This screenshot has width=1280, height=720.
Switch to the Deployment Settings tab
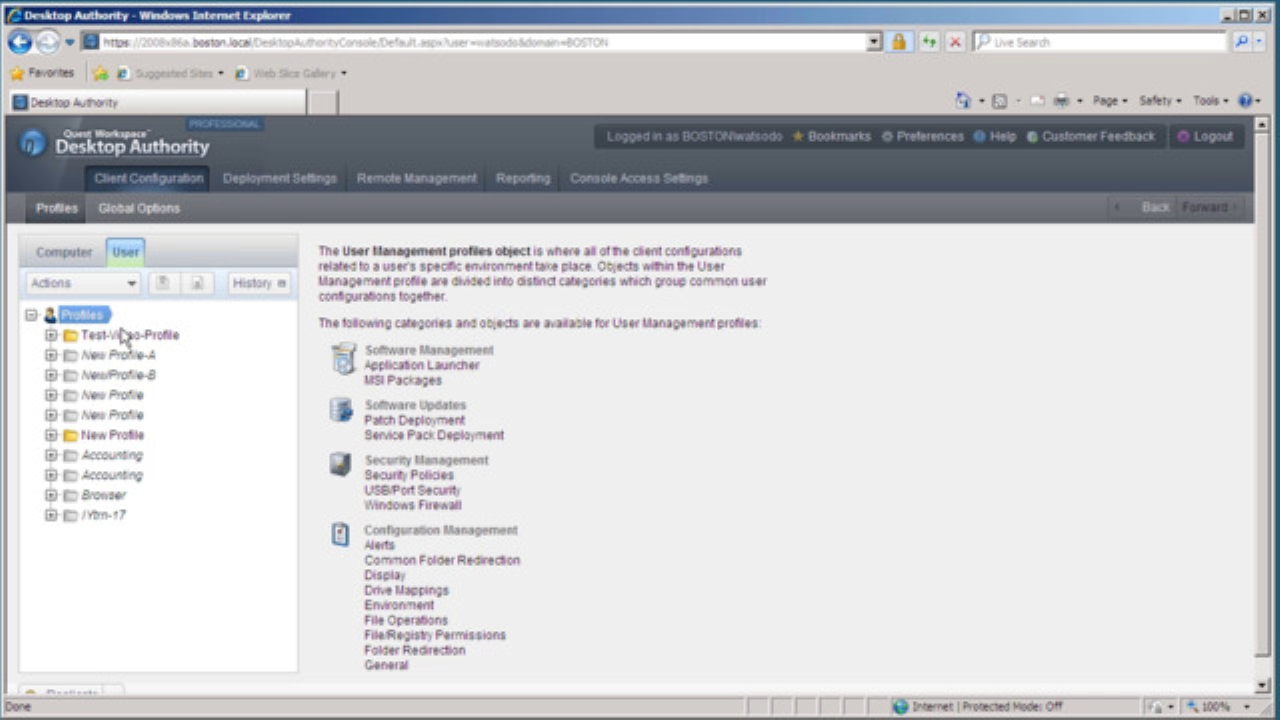[x=280, y=178]
